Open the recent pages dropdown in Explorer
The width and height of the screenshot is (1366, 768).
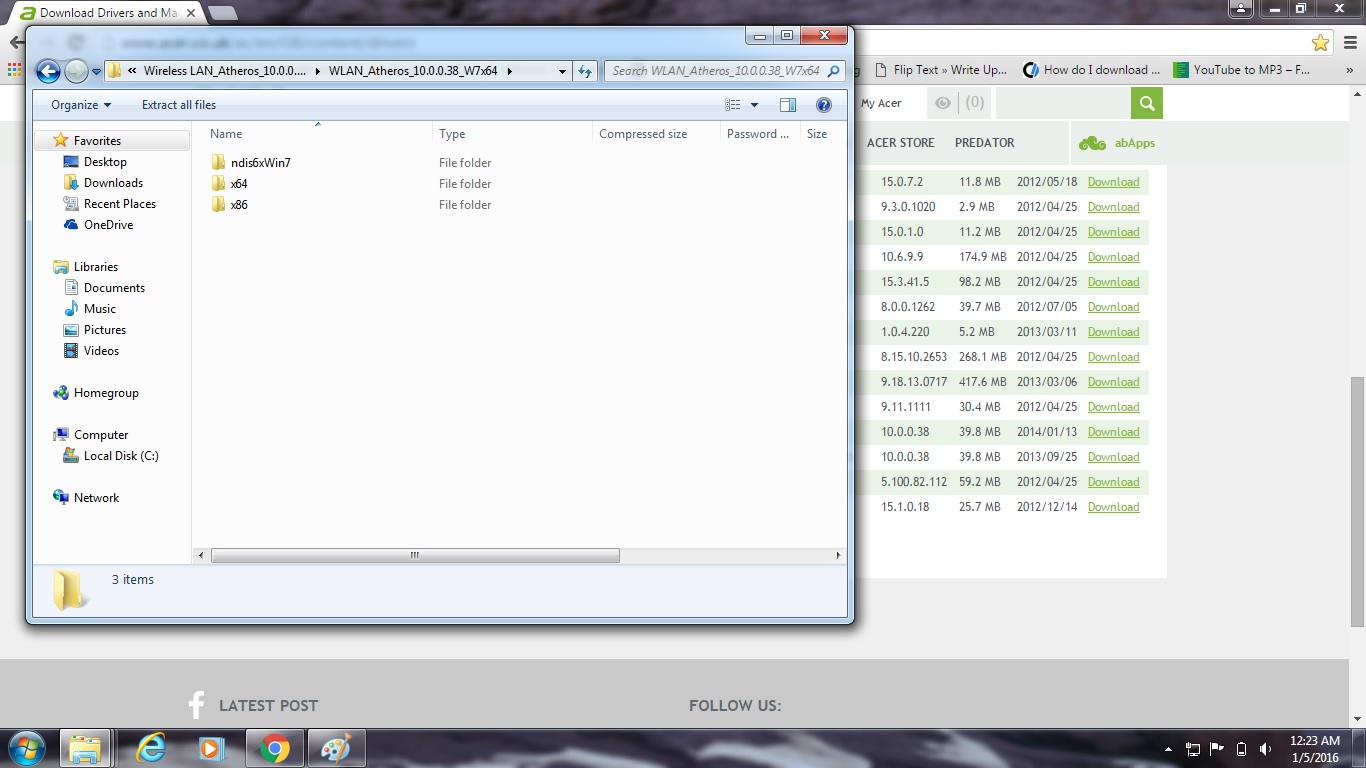96,71
